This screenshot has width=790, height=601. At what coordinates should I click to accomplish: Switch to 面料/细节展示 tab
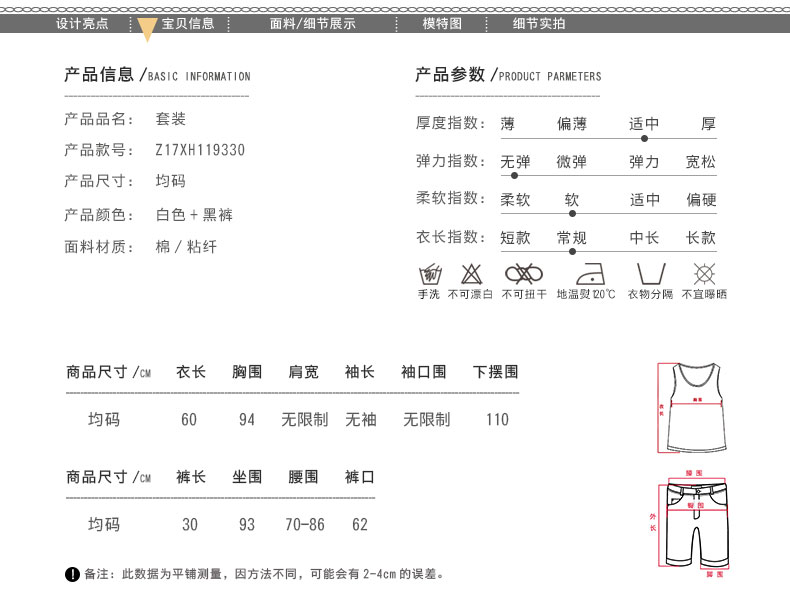(x=312, y=24)
